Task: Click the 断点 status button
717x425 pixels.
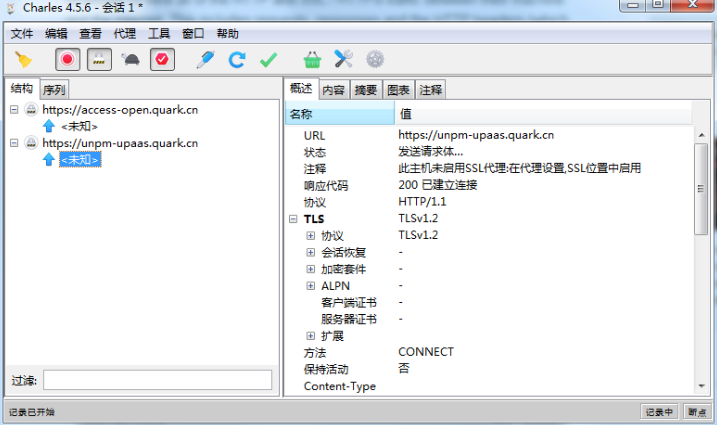Action: pos(698,412)
